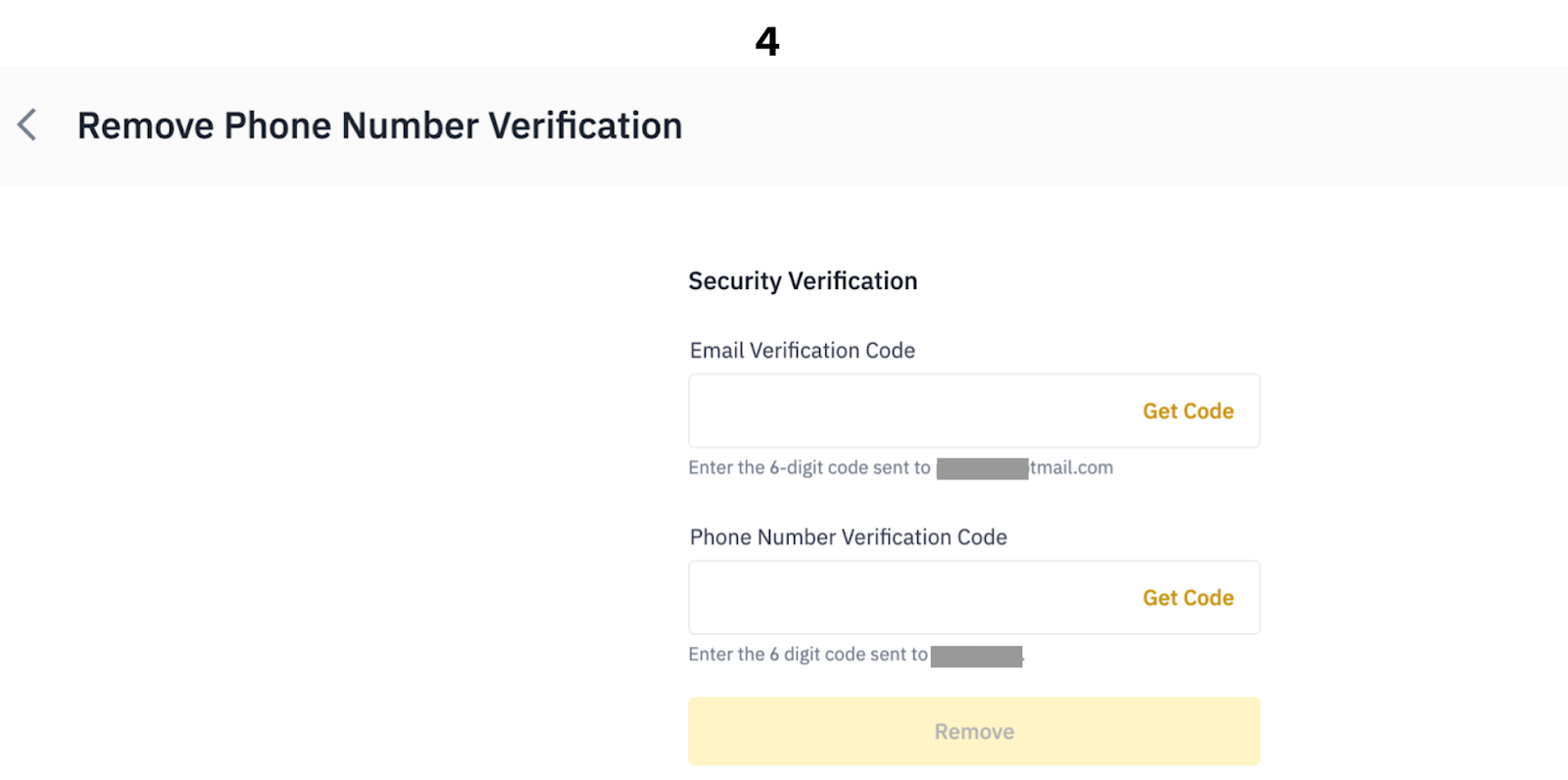Click "Phone Number" in the page title
Viewport: 1568px width, 780px height.
[x=351, y=126]
